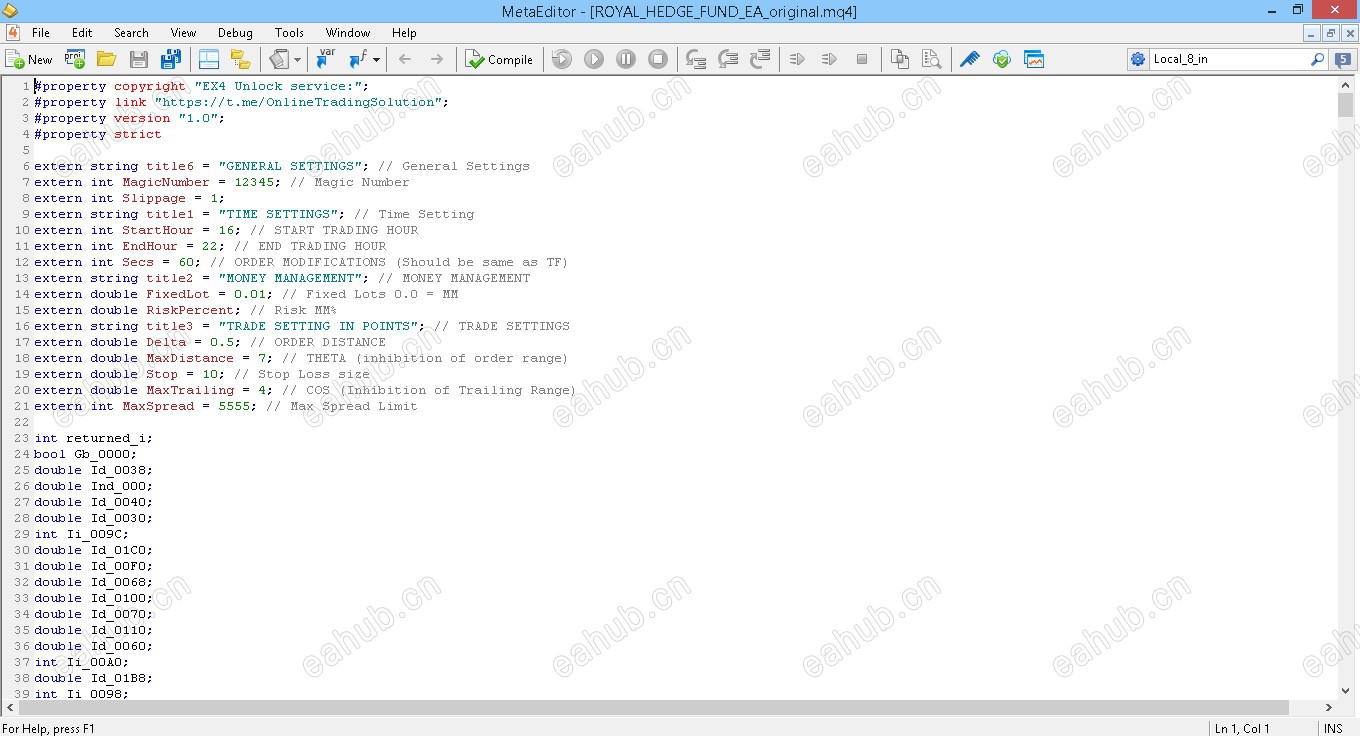Click the find in files magnifier document icon
This screenshot has height=736, width=1360.
point(931,59)
